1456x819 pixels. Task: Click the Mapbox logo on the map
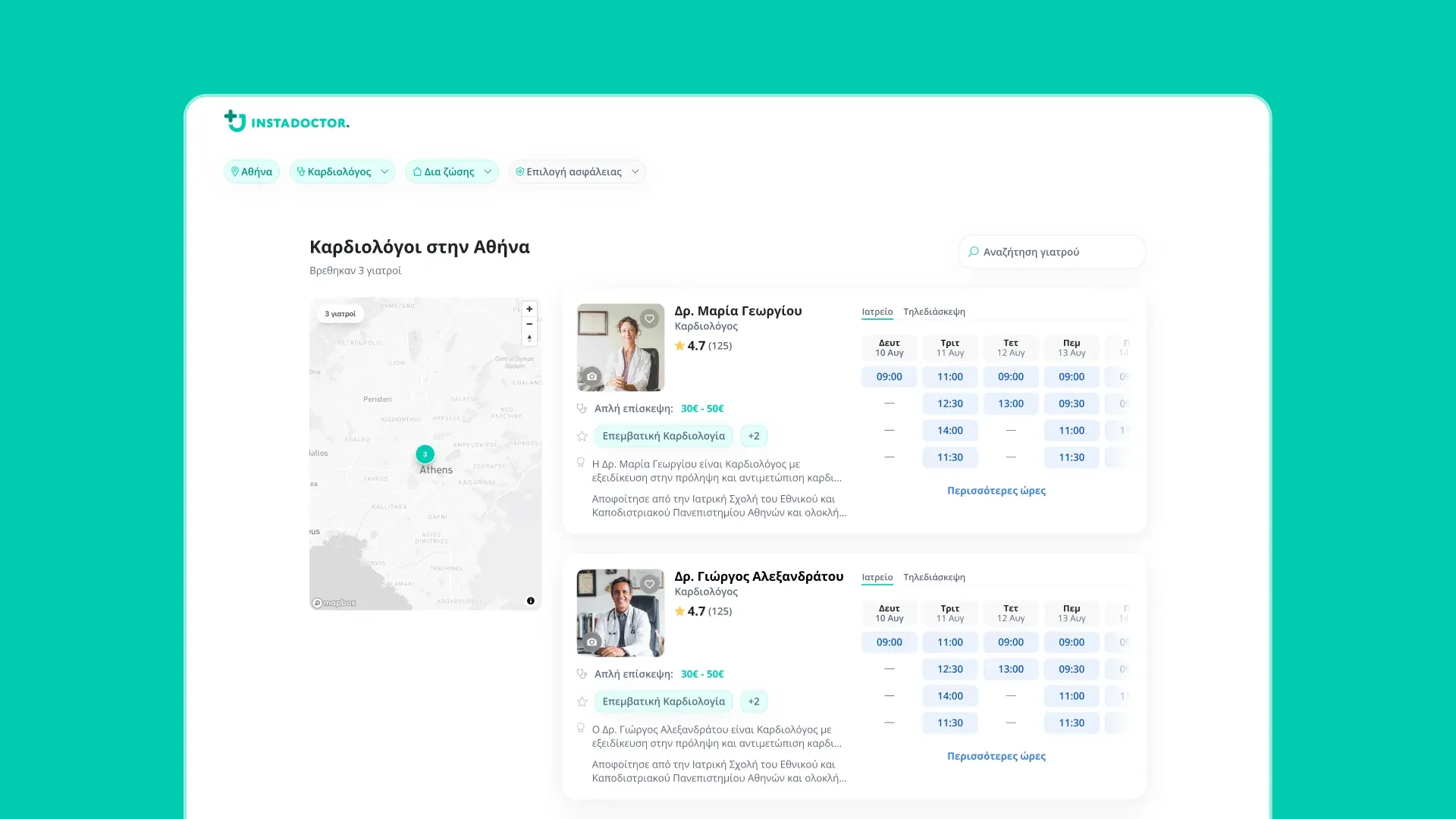click(x=334, y=603)
